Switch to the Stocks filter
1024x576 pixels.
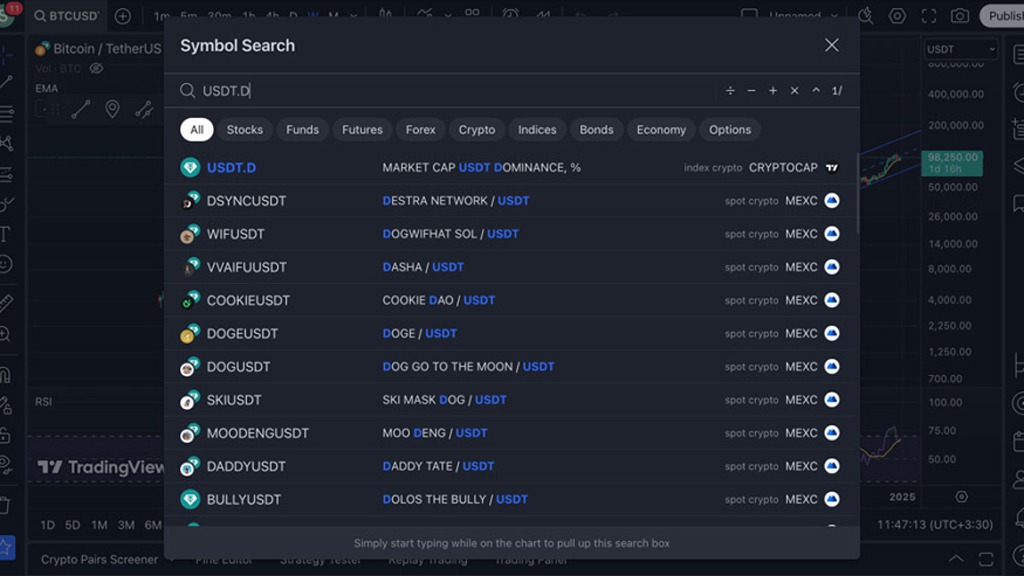[244, 129]
